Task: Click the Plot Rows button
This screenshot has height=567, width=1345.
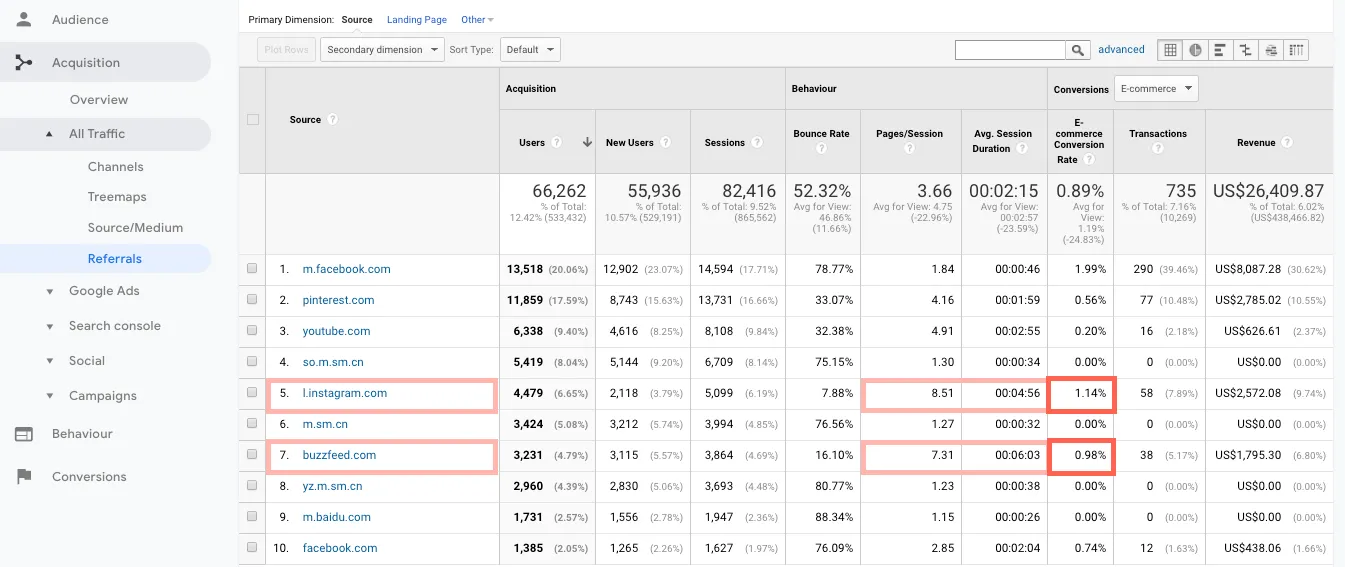Action: coord(288,50)
